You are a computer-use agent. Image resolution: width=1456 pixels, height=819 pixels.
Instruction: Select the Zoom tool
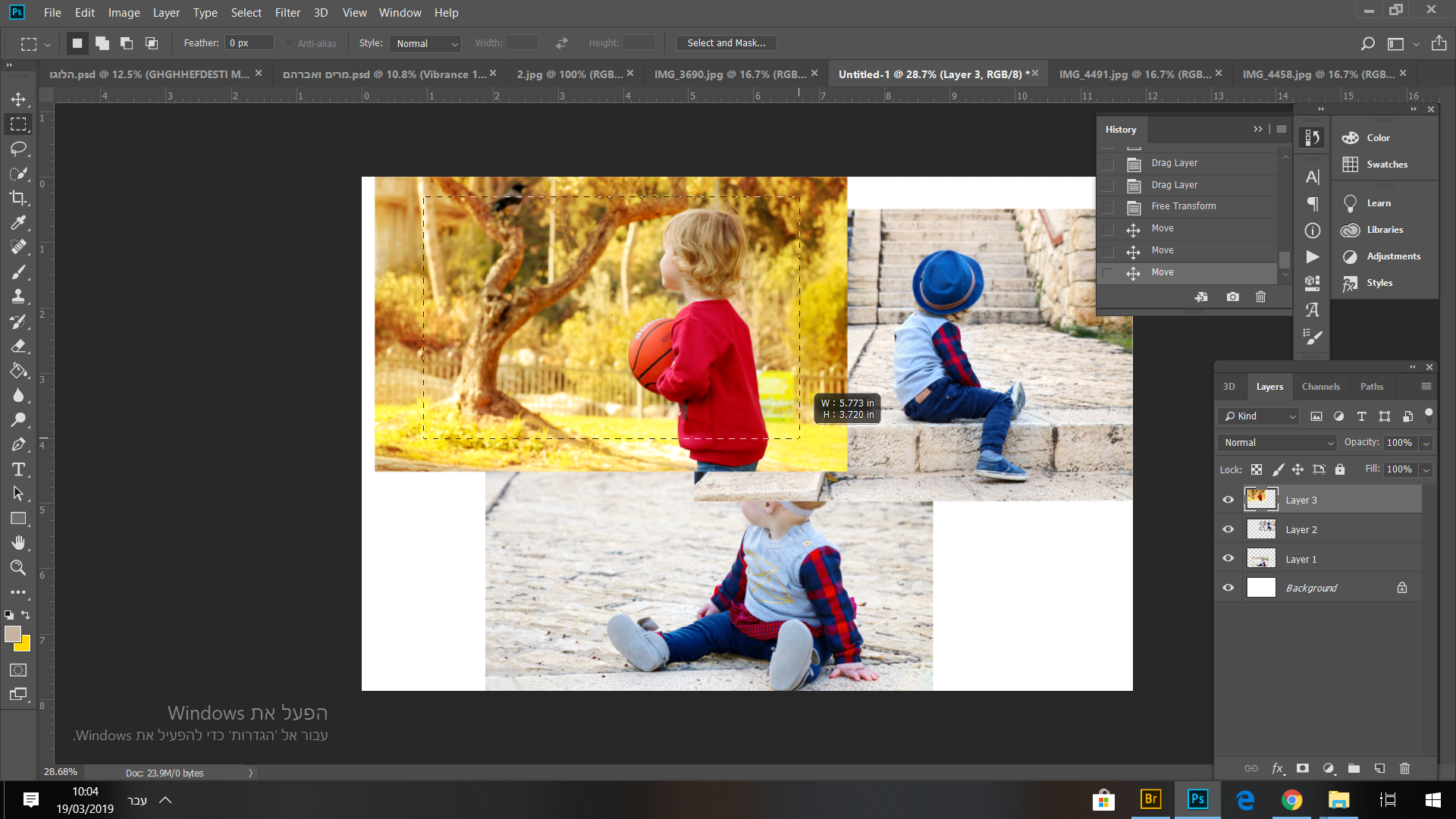coord(18,567)
